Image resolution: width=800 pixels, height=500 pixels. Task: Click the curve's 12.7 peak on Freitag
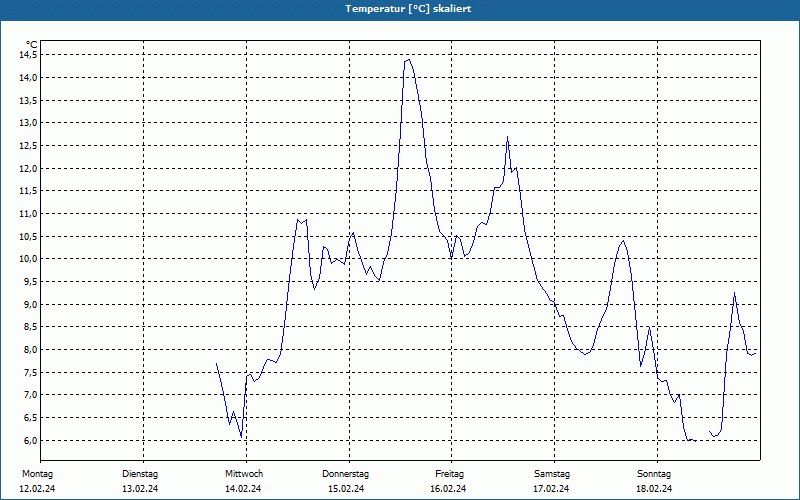tap(507, 137)
